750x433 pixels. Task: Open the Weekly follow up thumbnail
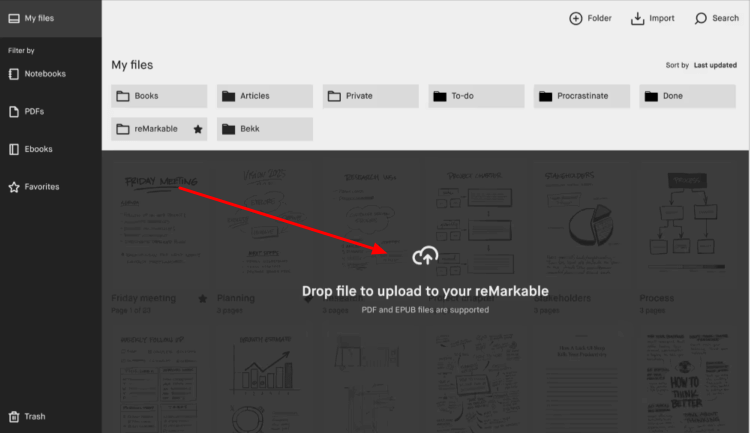point(159,380)
